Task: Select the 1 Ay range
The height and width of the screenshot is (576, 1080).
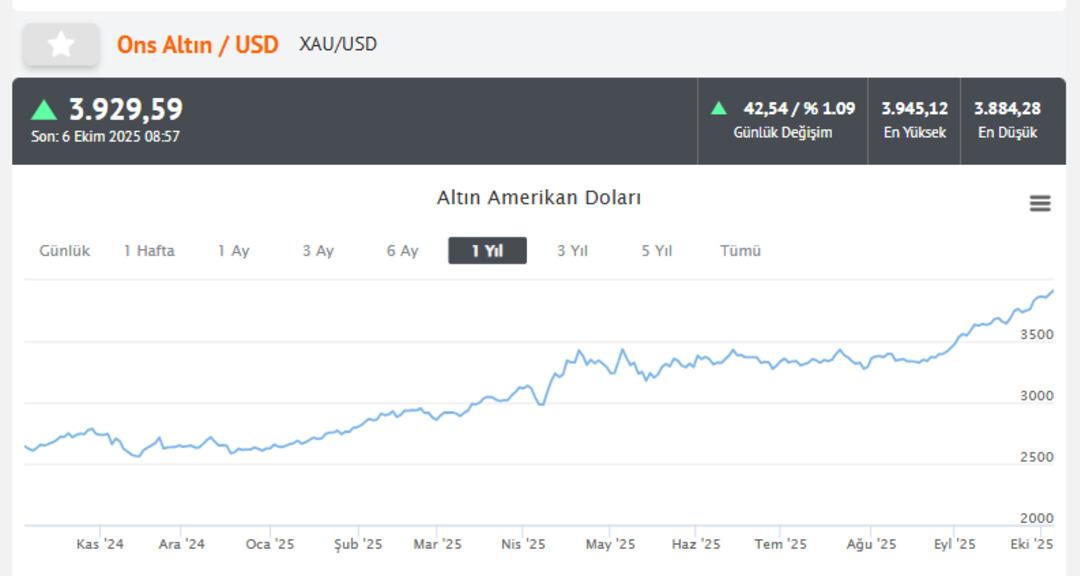Action: pos(233,251)
